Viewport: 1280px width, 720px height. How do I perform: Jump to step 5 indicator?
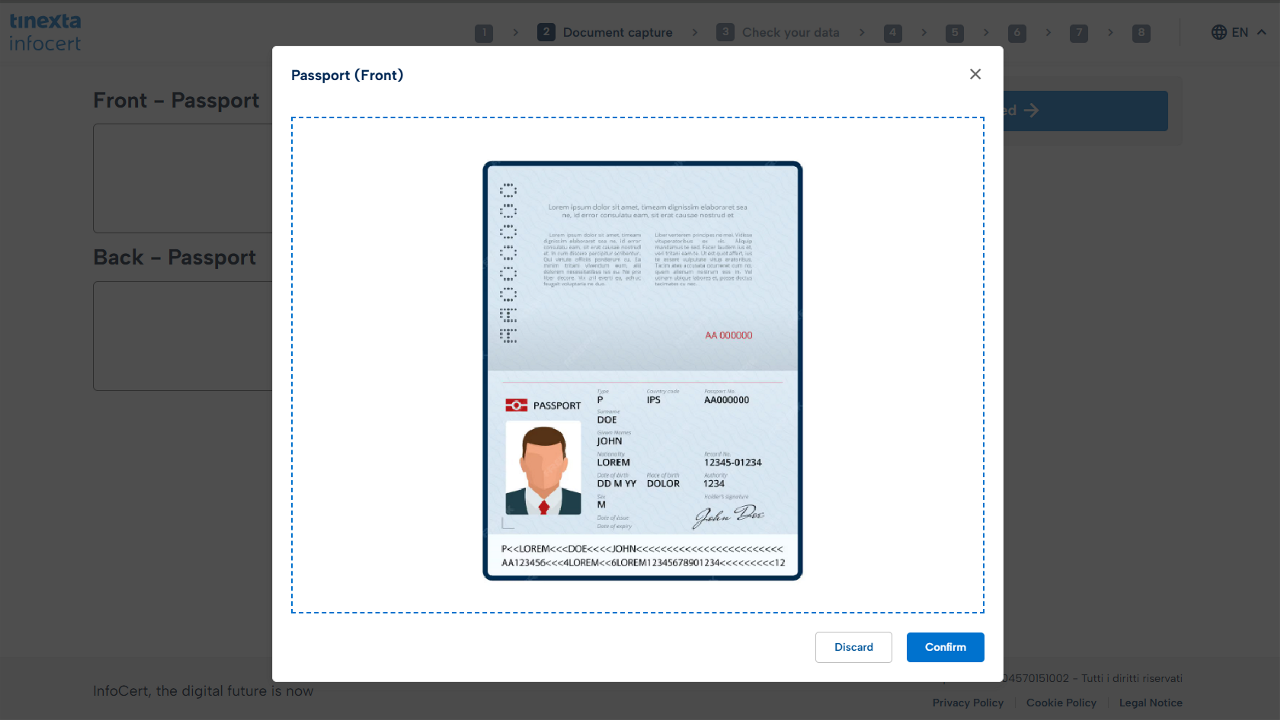(955, 33)
